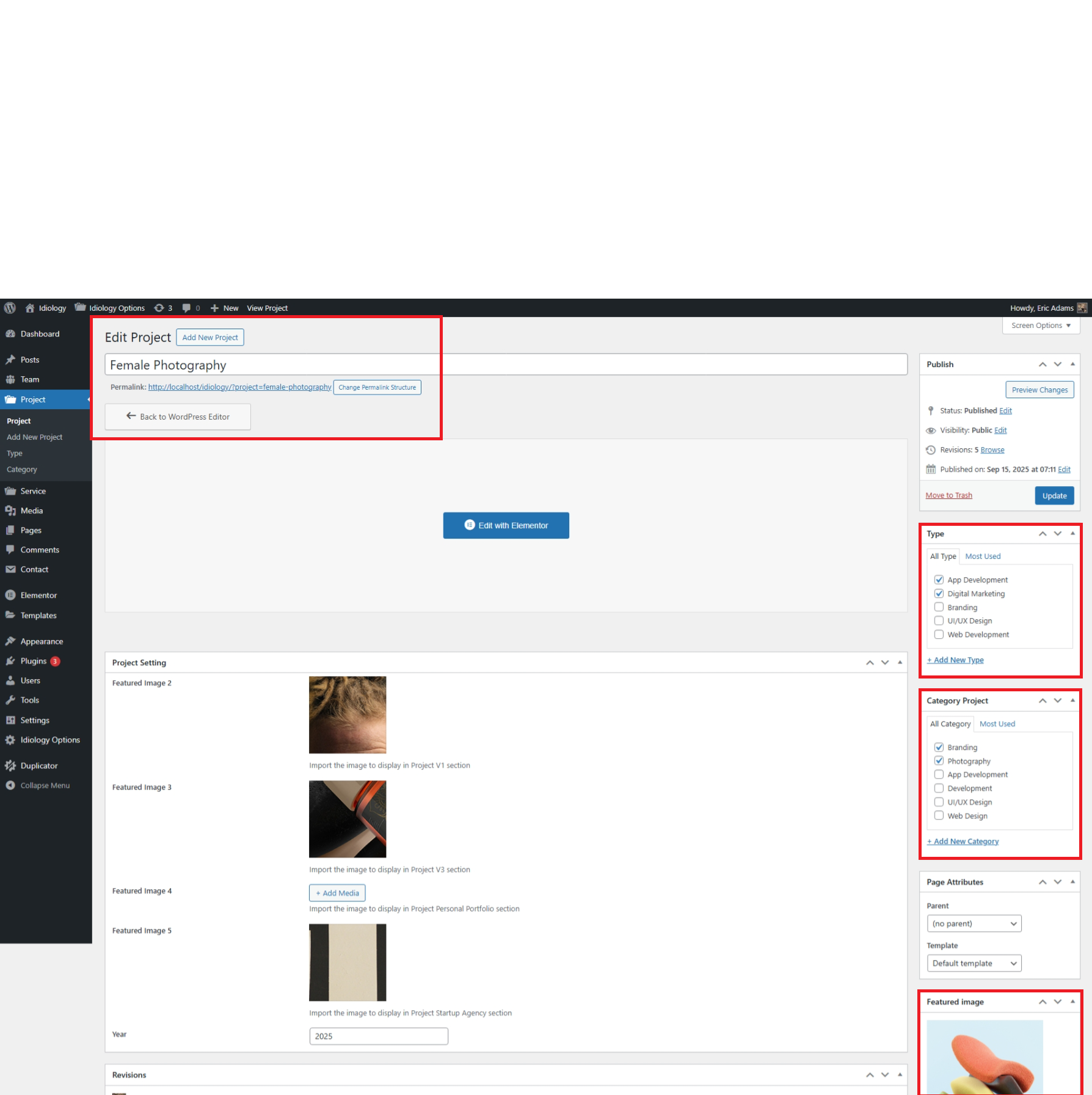This screenshot has height=1095, width=1092.
Task: Open Elementor in the sidebar
Action: pyautogui.click(x=38, y=595)
